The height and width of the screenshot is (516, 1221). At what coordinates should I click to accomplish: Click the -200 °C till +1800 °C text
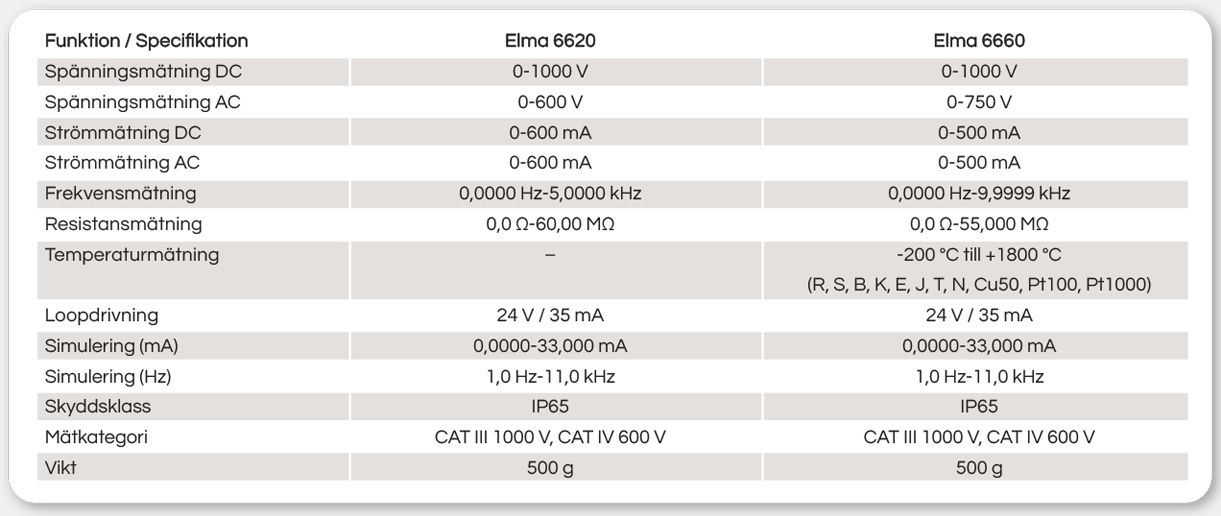pyautogui.click(x=979, y=254)
